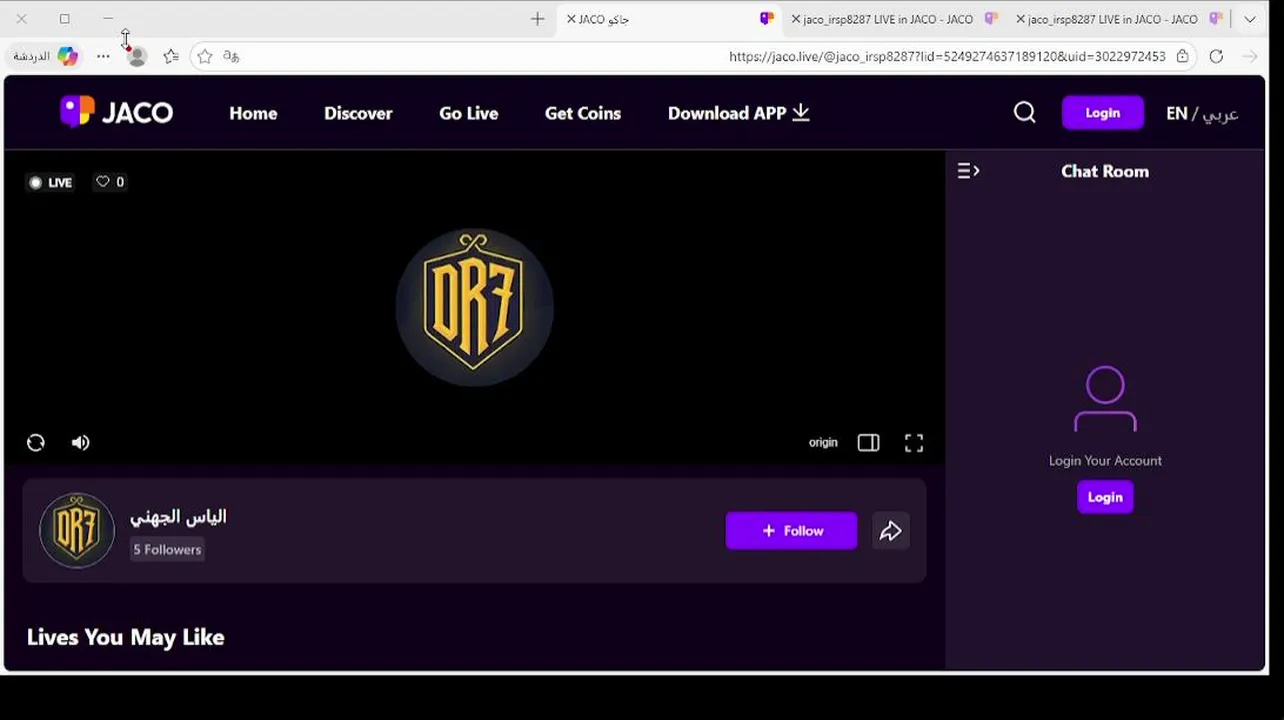Open site permissions lock icon
1284x720 pixels.
click(1182, 56)
